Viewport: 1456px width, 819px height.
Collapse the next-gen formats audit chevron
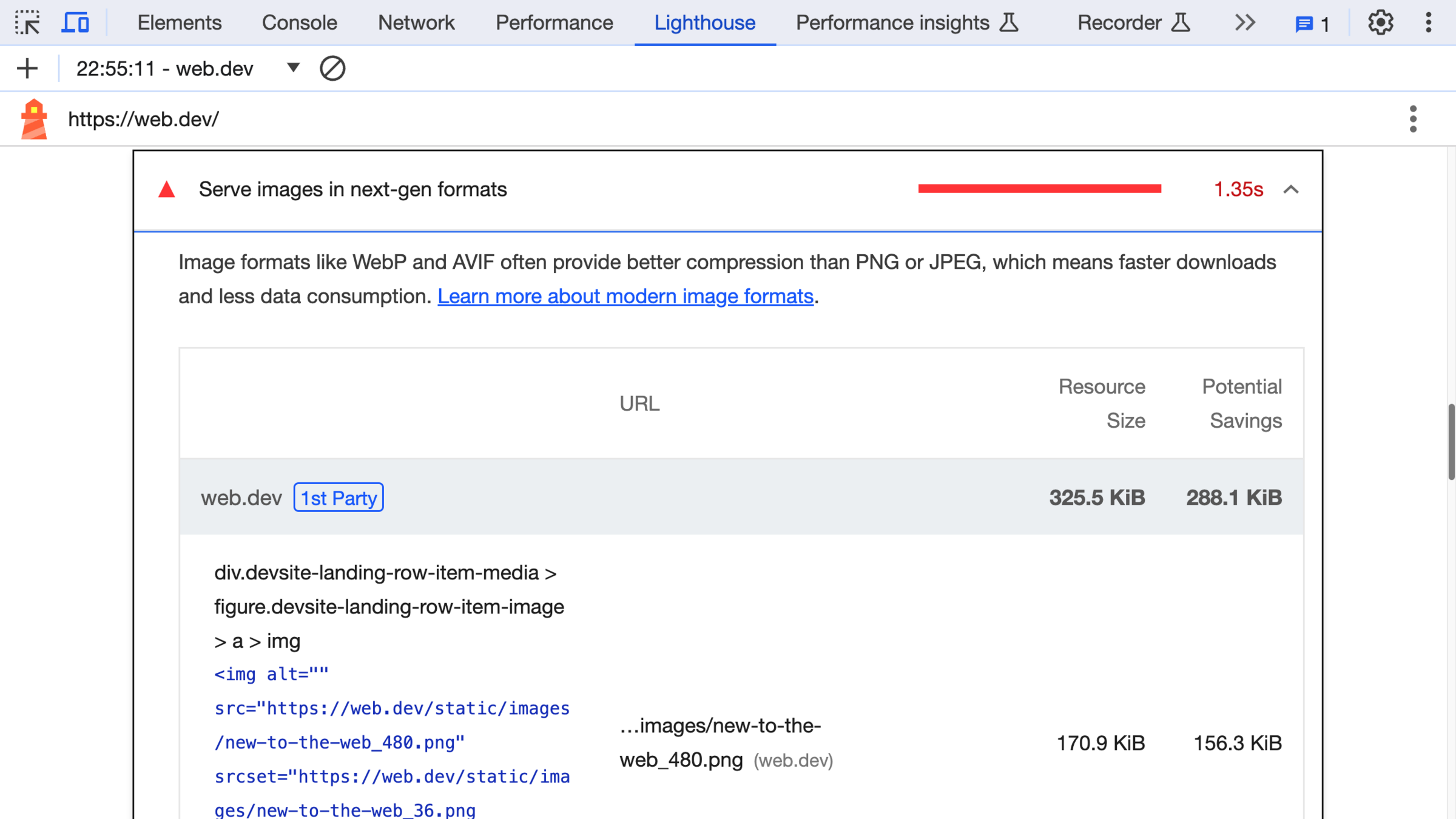[x=1291, y=189]
